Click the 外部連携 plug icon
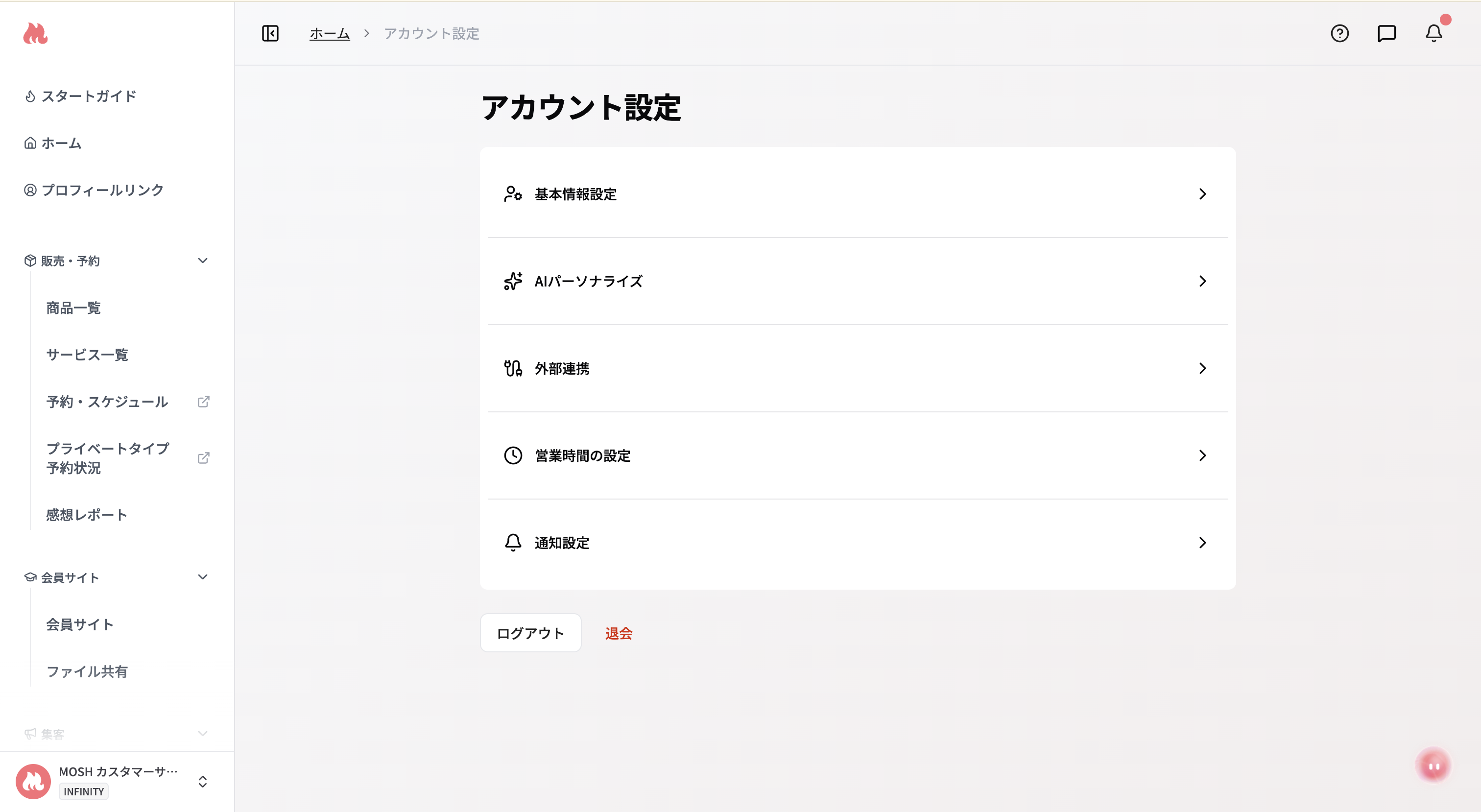 coord(513,368)
